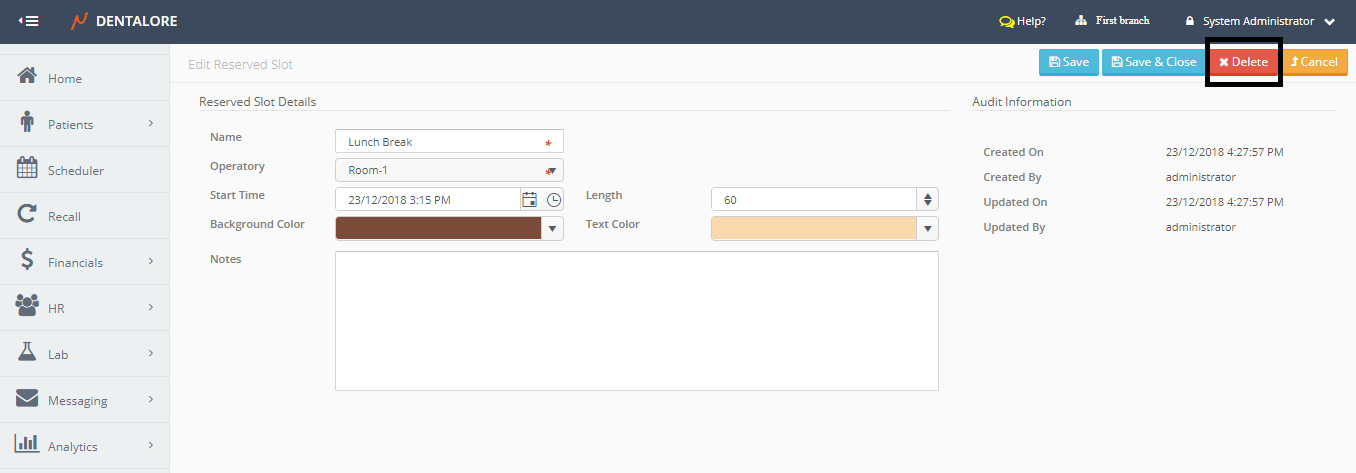Go to Recall in the sidebar
This screenshot has height=473, width=1356.
pyautogui.click(x=64, y=216)
